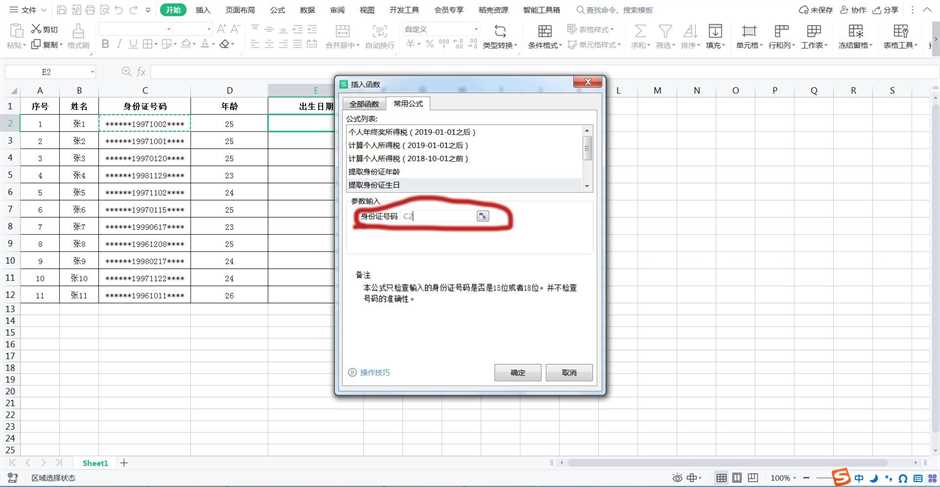
Task: Switch to the 全部函数 tab
Action: pyautogui.click(x=364, y=104)
